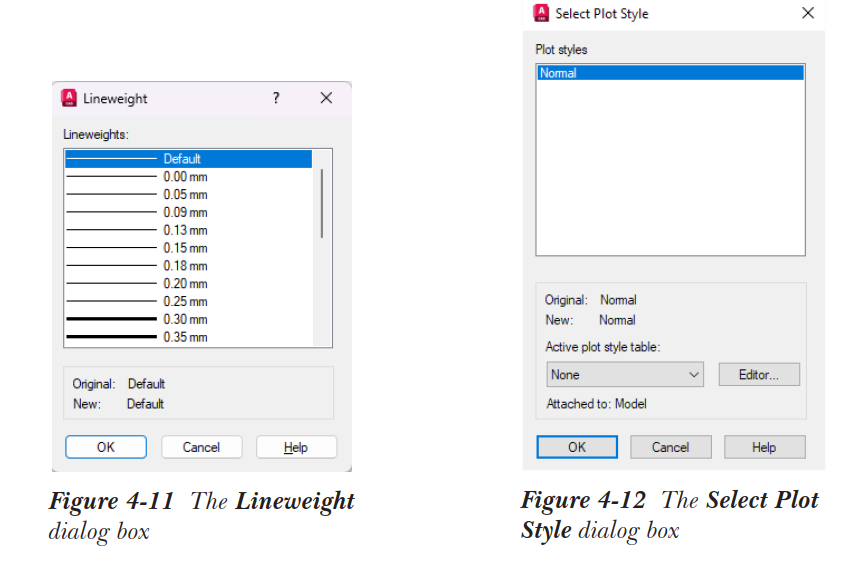Cancel the Lineweight dialog
The width and height of the screenshot is (843, 562).
[202, 447]
